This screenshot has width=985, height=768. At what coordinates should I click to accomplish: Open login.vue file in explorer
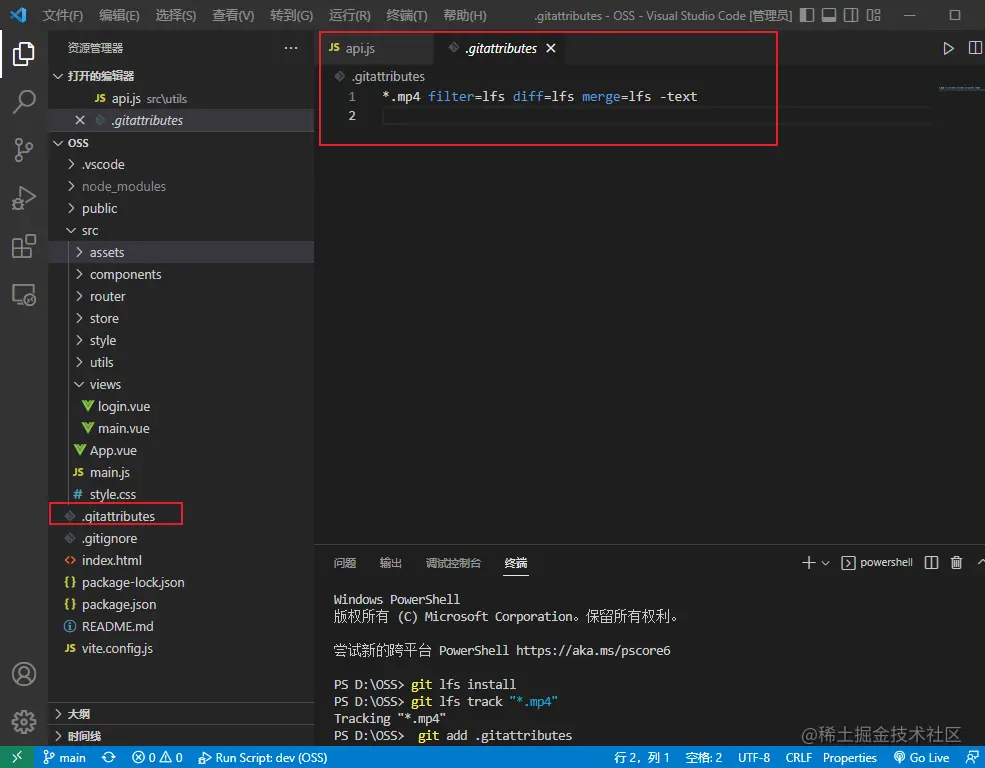[181, 406]
